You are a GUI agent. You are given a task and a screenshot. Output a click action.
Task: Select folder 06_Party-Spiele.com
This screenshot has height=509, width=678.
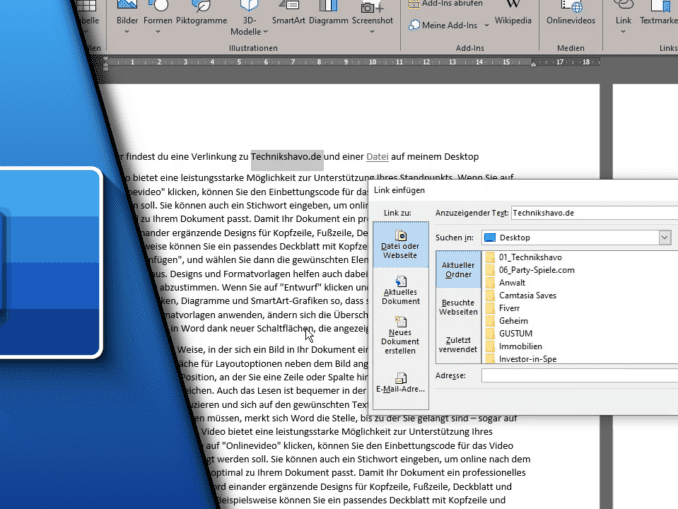point(537,270)
